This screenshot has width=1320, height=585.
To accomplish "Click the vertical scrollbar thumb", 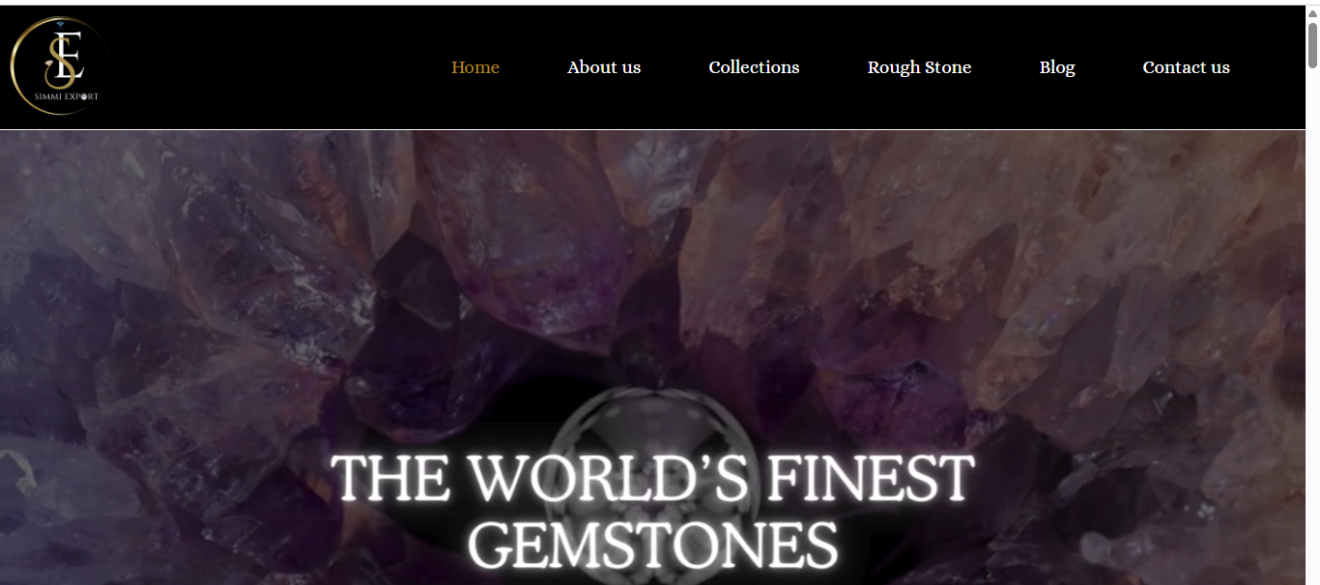I will 1312,45.
